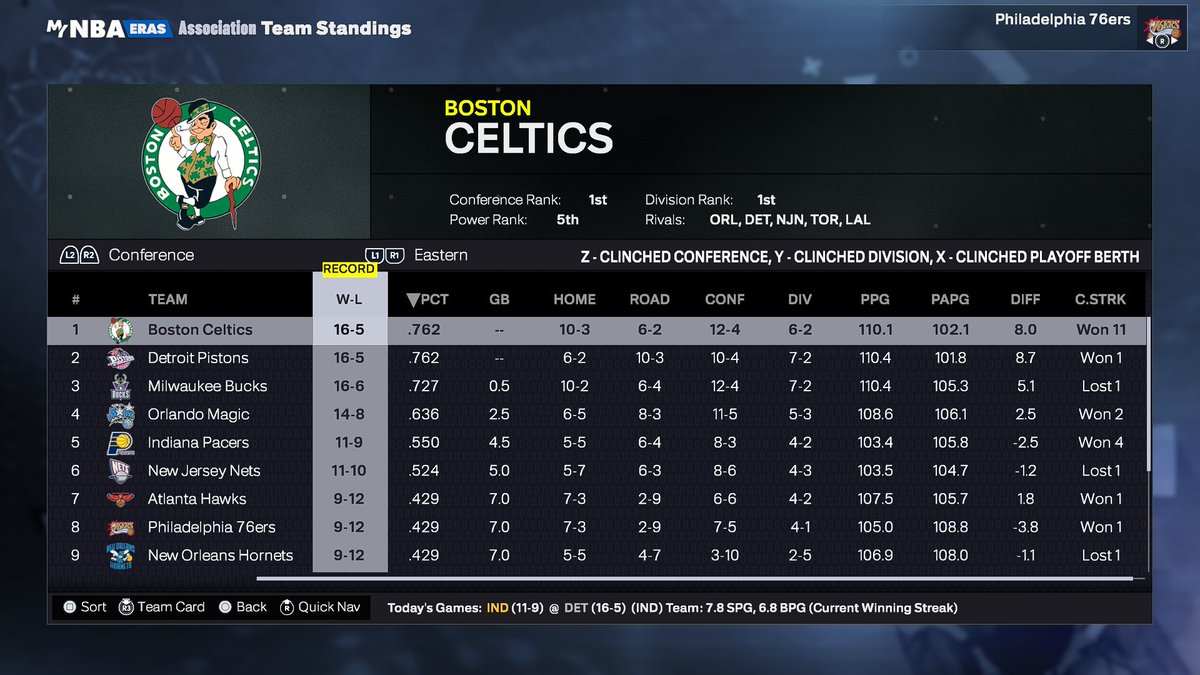The height and width of the screenshot is (675, 1200).
Task: Click the New Orleans Hornets team logo
Action: pos(120,555)
